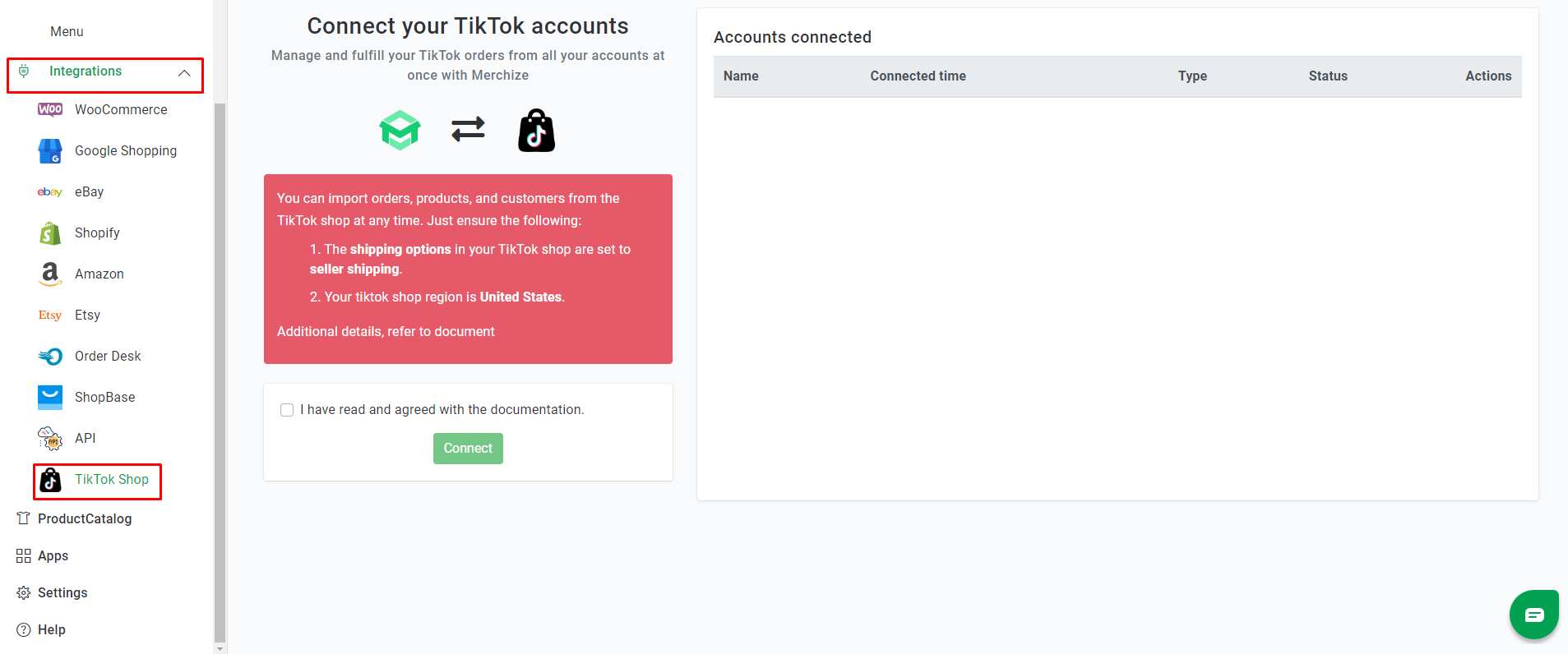Open the Shopify bag icon
This screenshot has width=1568, height=654.
(x=50, y=233)
